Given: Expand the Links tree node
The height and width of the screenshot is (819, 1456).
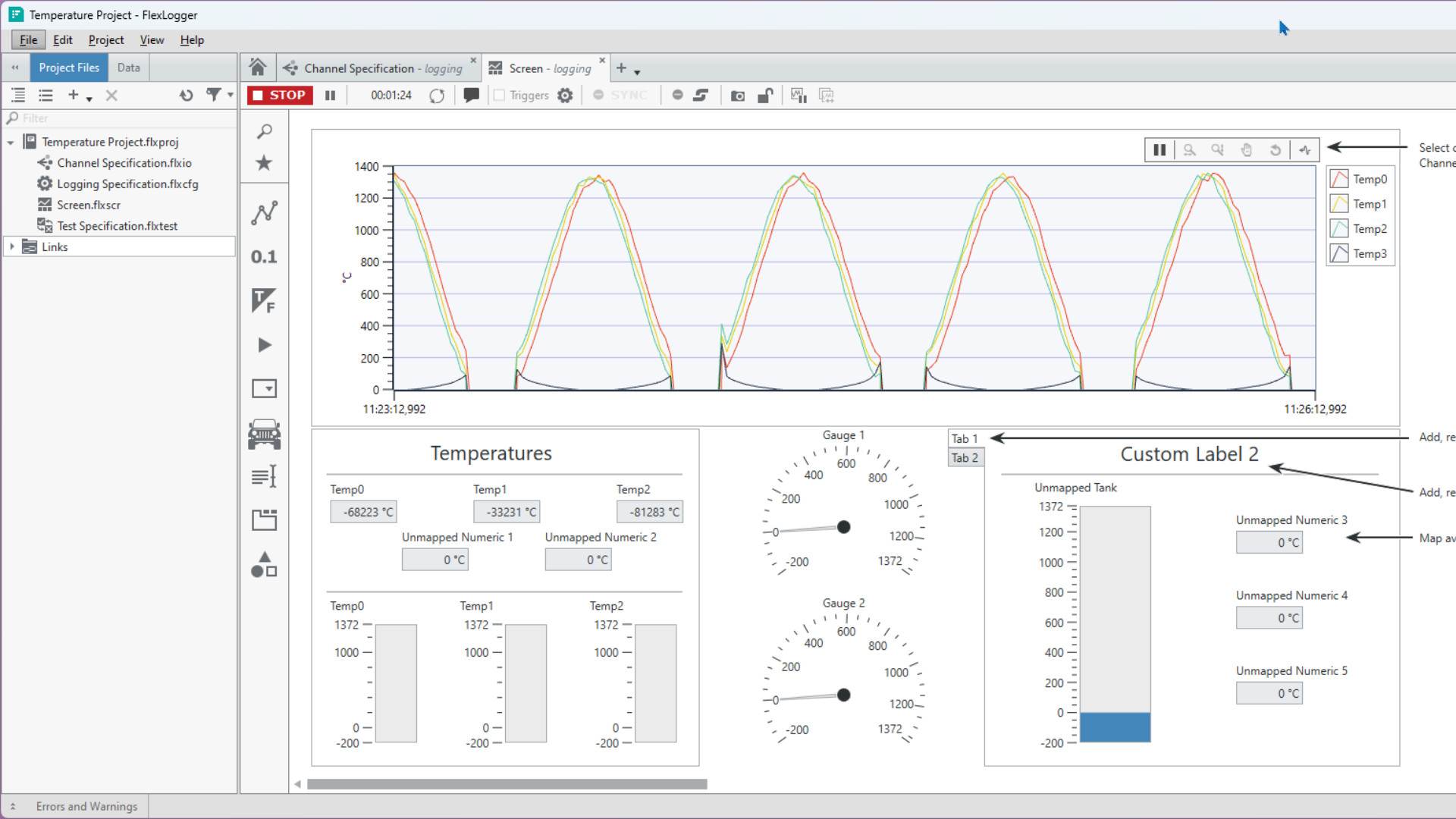Looking at the screenshot, I should [12, 246].
